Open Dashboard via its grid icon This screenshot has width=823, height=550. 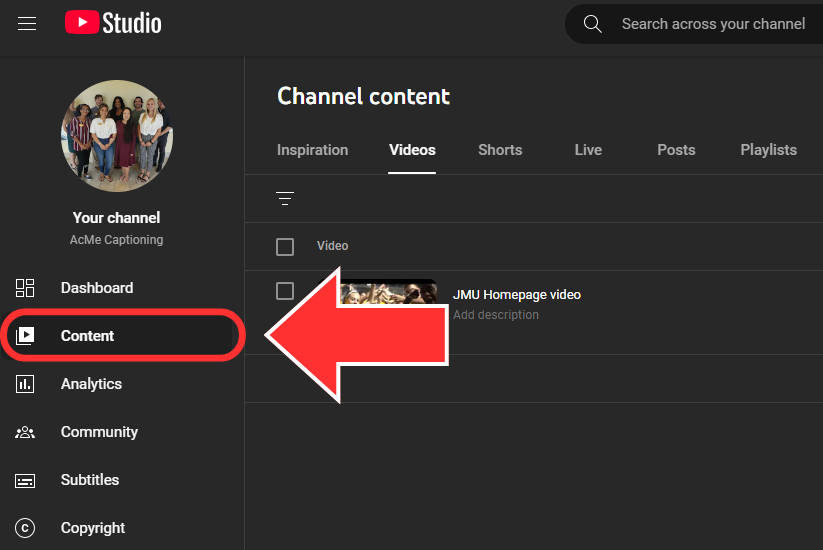[25, 288]
